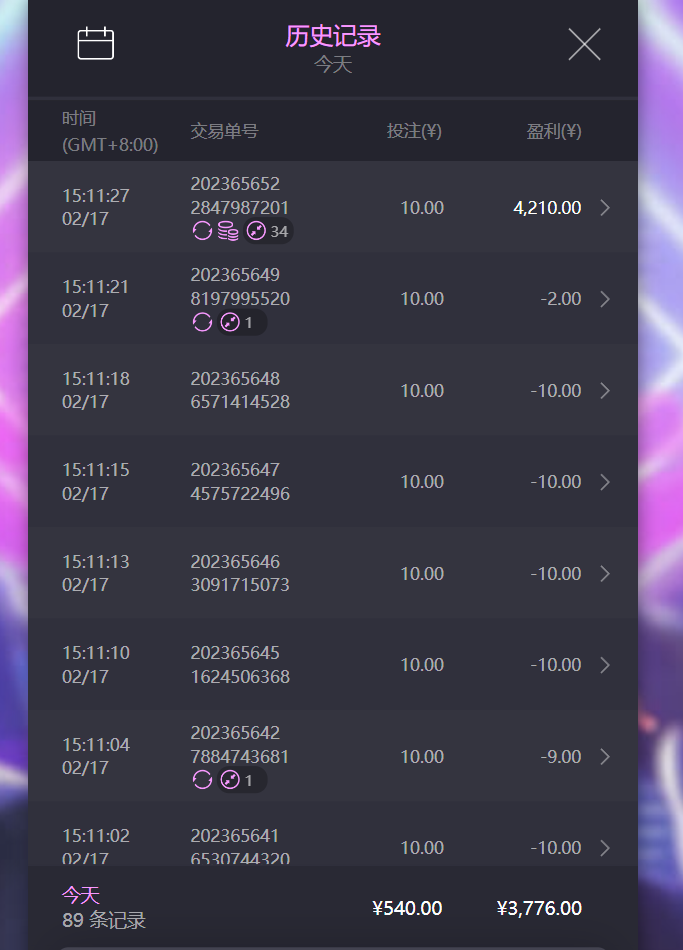Image resolution: width=683 pixels, height=950 pixels.
Task: Click the collapse badge showing 34
Action: pos(268,232)
